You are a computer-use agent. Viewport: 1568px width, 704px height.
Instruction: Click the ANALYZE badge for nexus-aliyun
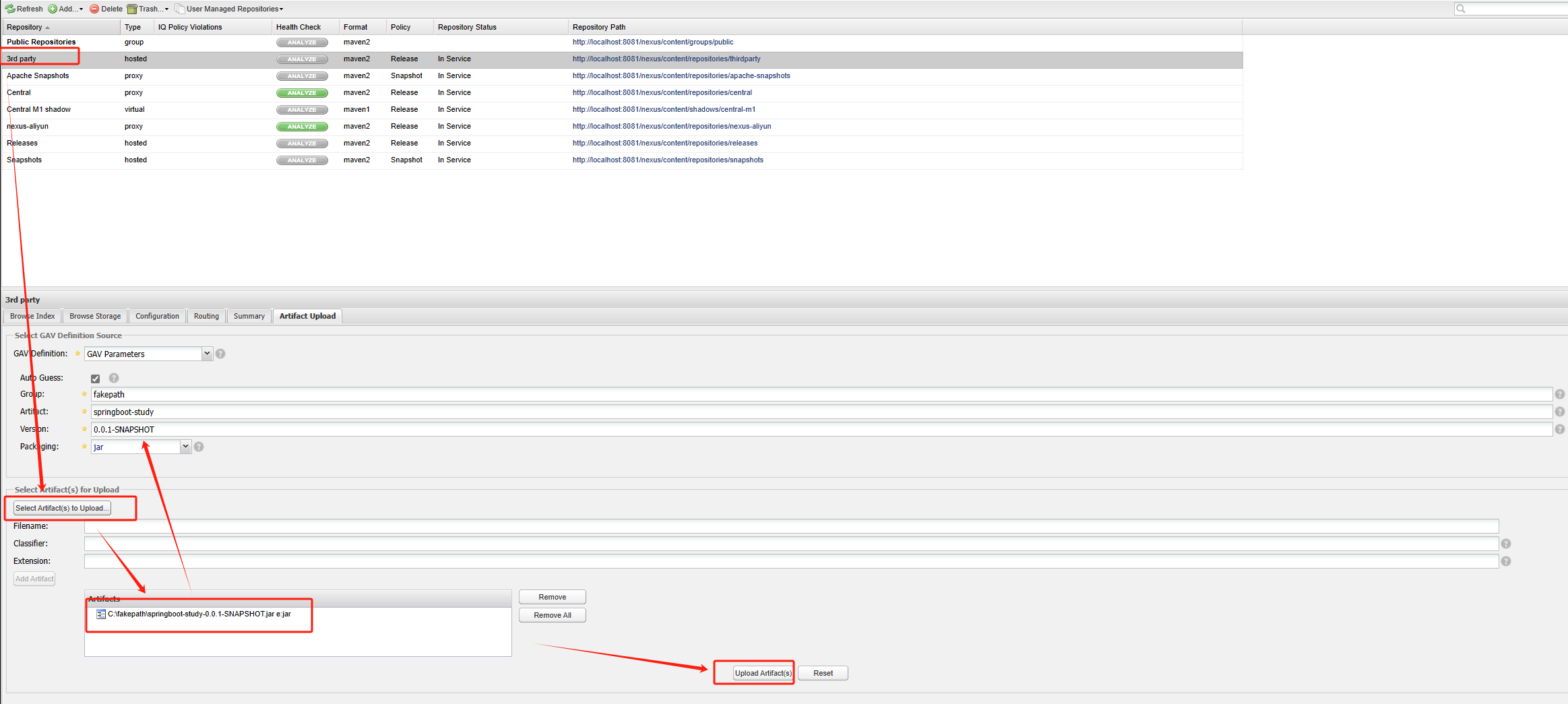pyautogui.click(x=301, y=127)
